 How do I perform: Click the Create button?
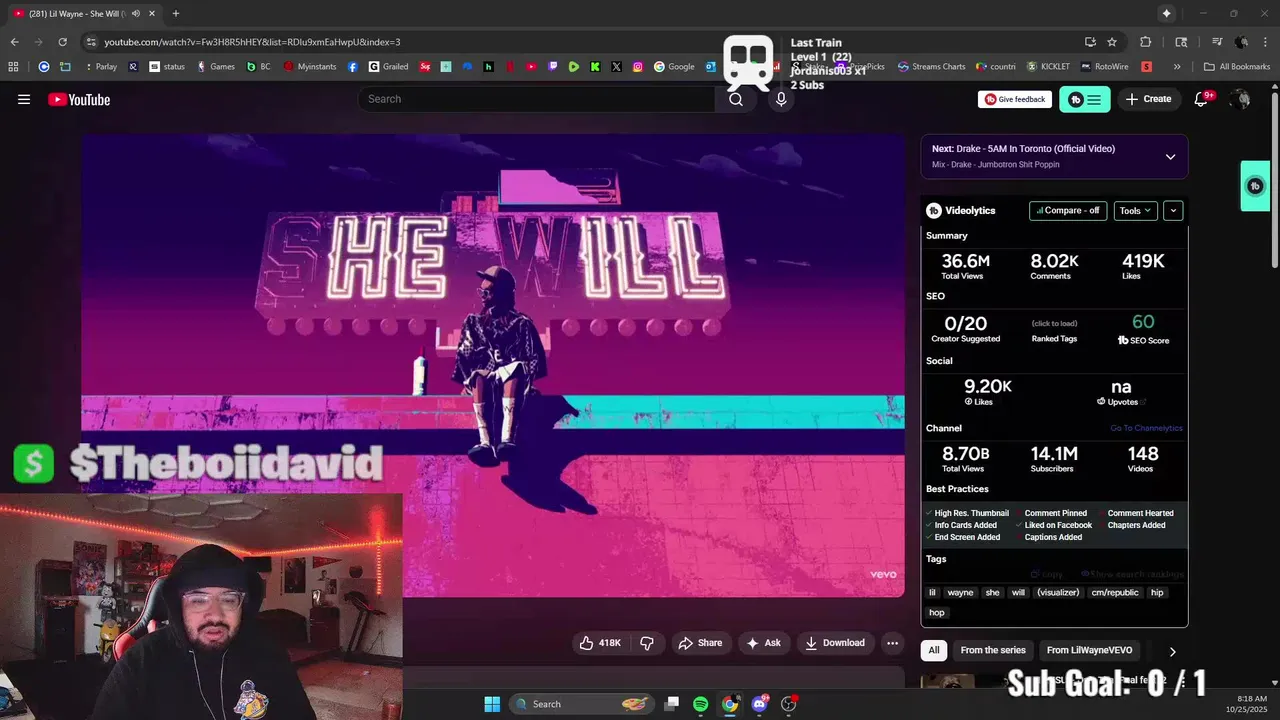tap(1148, 99)
